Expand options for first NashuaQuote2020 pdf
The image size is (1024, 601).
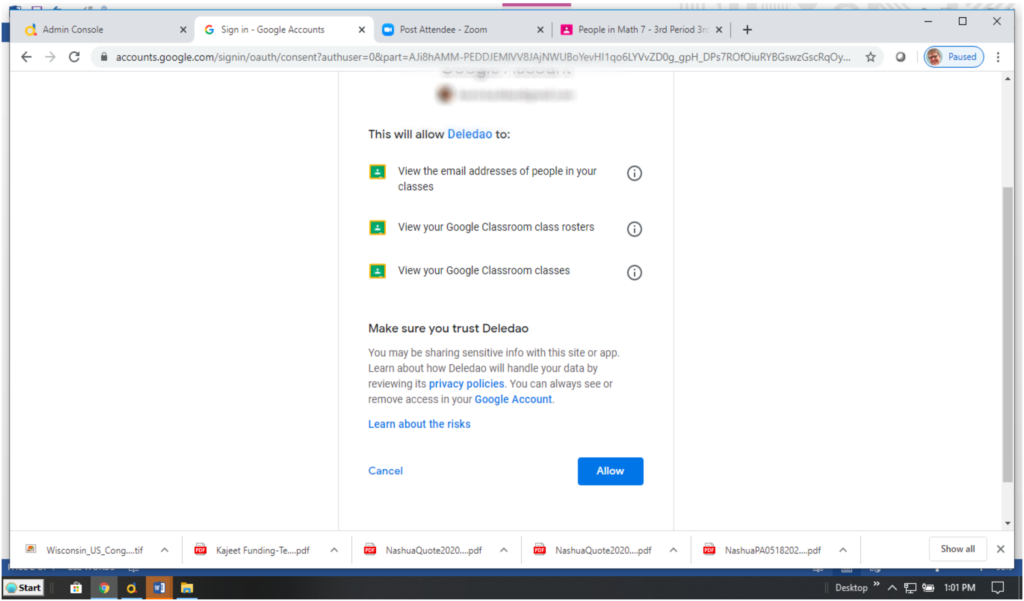pyautogui.click(x=504, y=550)
